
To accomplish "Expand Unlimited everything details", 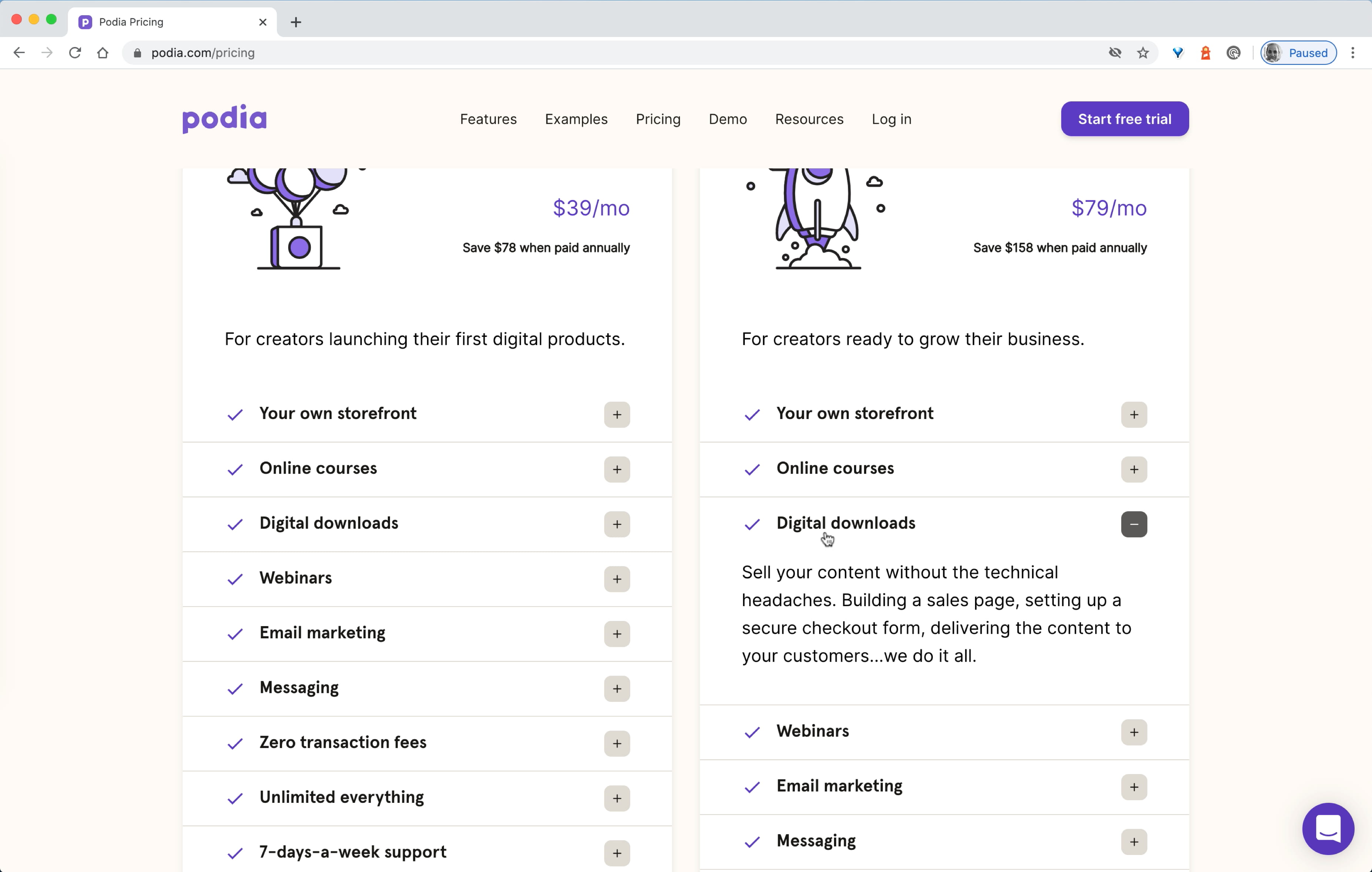I will 616,798.
